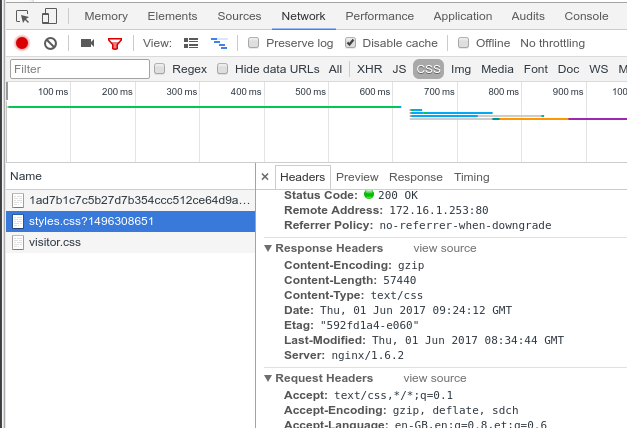The width and height of the screenshot is (627, 428).
Task: Select the XHR filter type
Action: pos(369,69)
